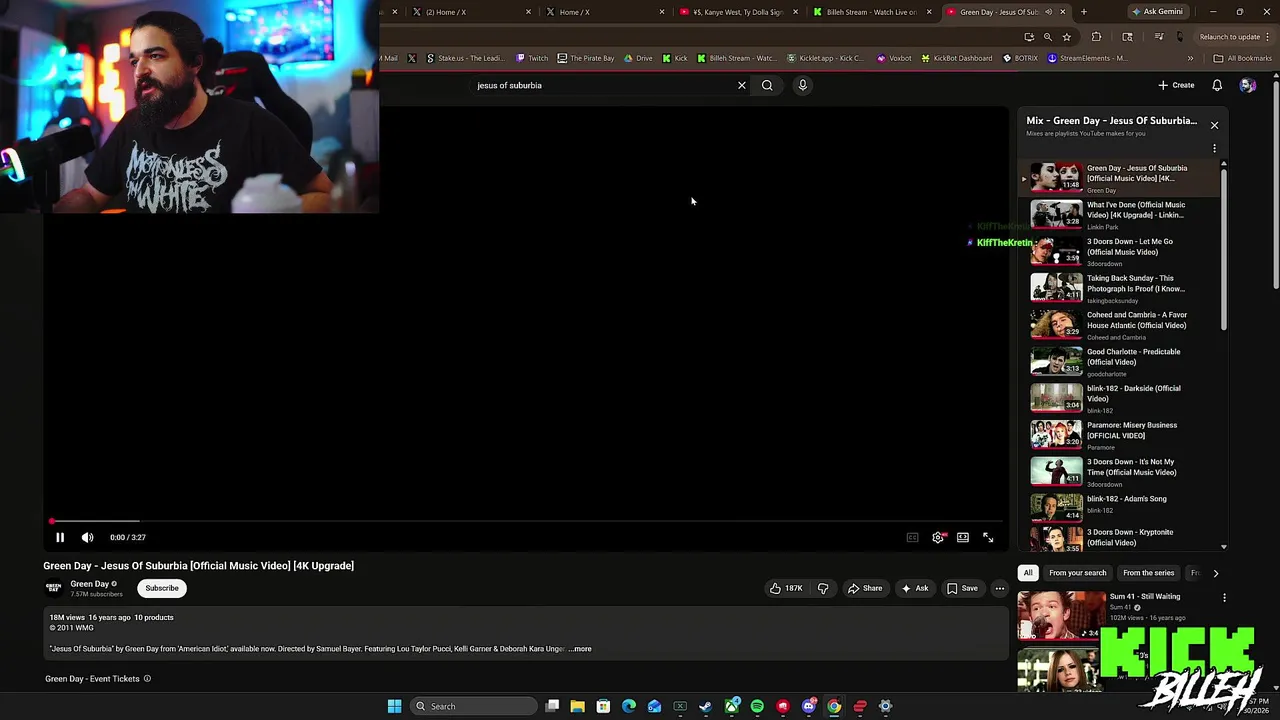
Task: Open the YouTube account avatar menu
Action: click(1247, 86)
